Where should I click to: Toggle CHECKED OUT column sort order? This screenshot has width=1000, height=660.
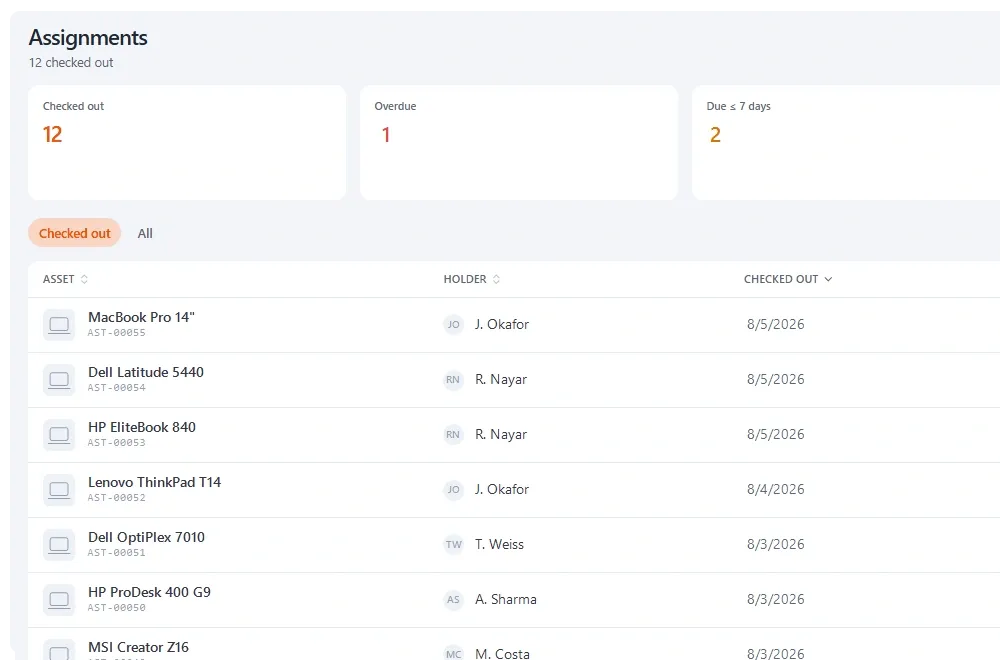point(788,279)
